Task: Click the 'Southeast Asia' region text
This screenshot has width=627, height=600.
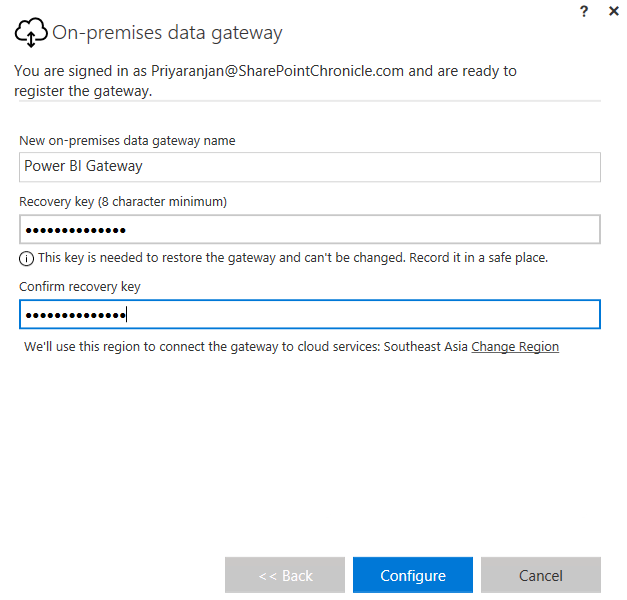Action: click(x=425, y=346)
